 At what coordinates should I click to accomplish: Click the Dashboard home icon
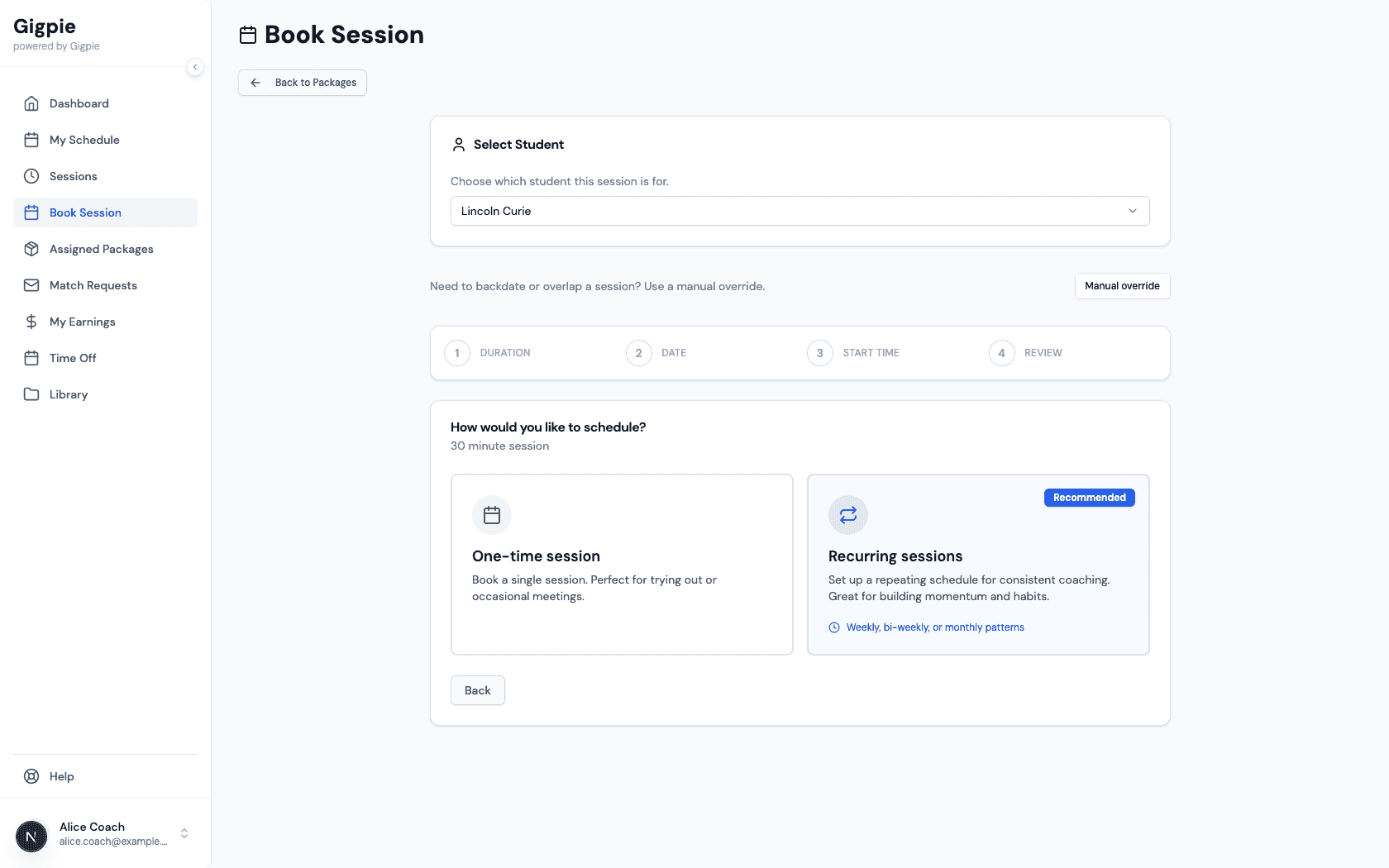[31, 103]
